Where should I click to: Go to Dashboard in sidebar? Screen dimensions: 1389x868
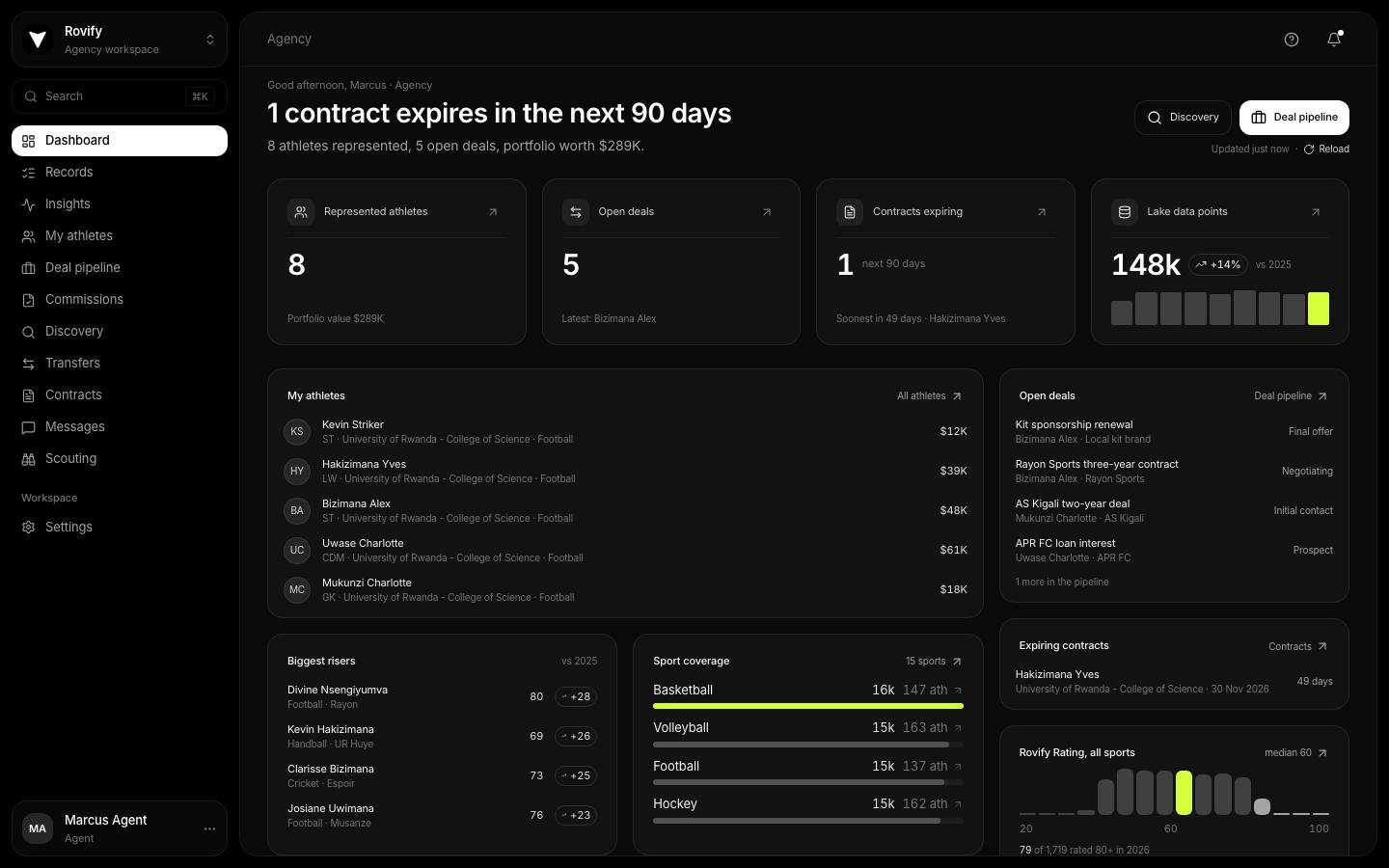point(120,141)
